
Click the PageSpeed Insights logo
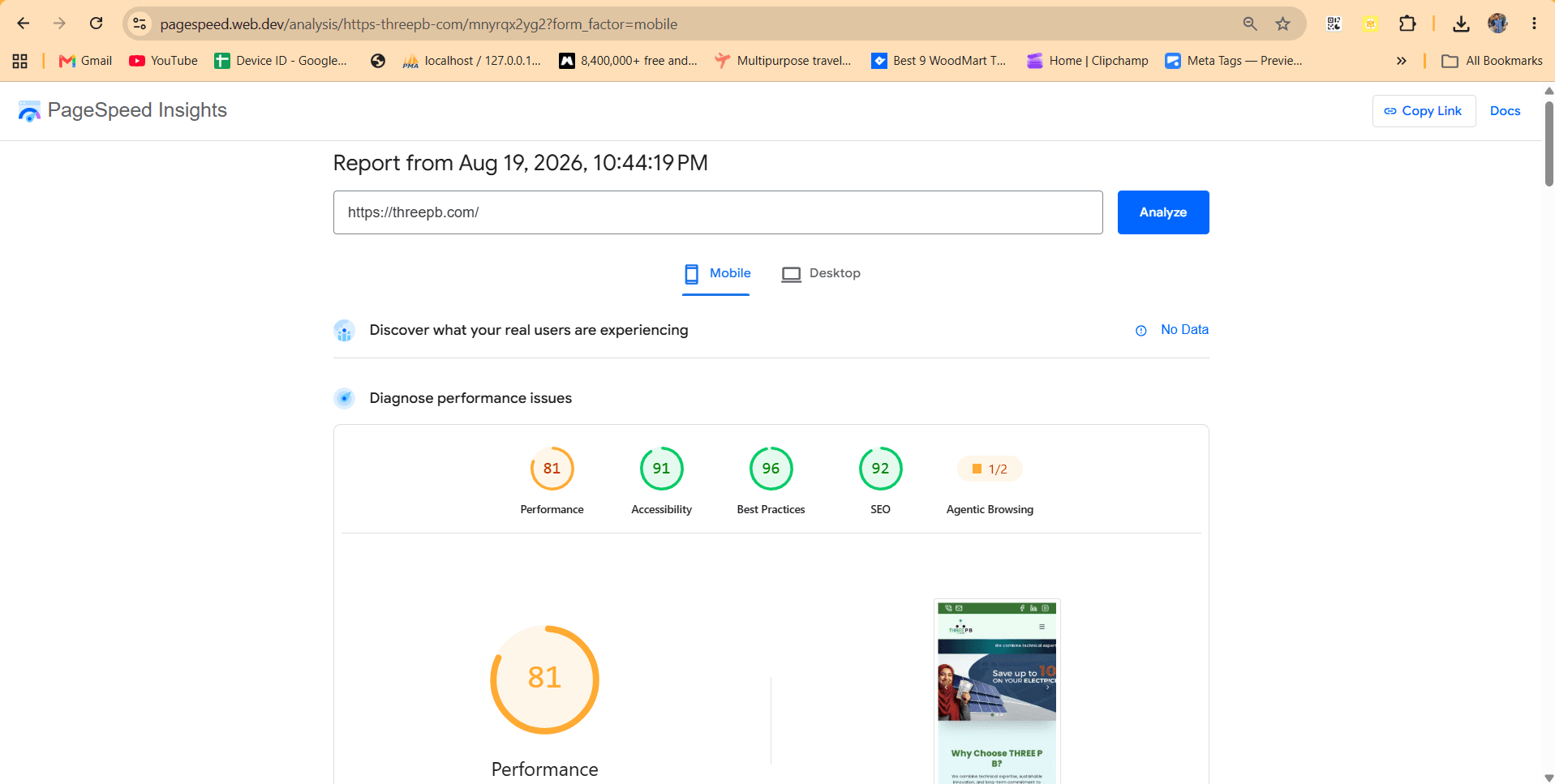click(x=122, y=110)
